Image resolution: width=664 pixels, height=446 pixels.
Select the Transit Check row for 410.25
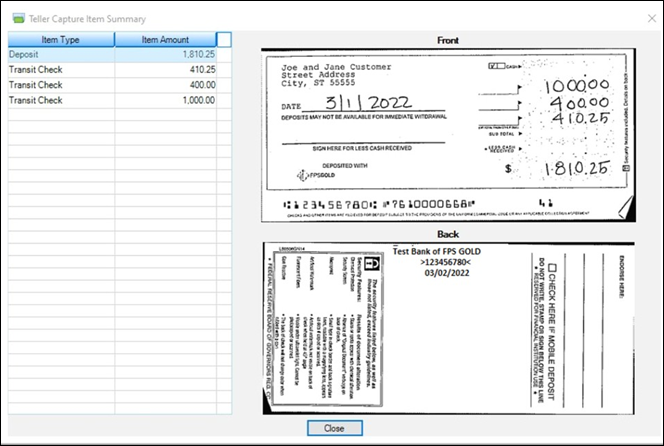point(120,69)
